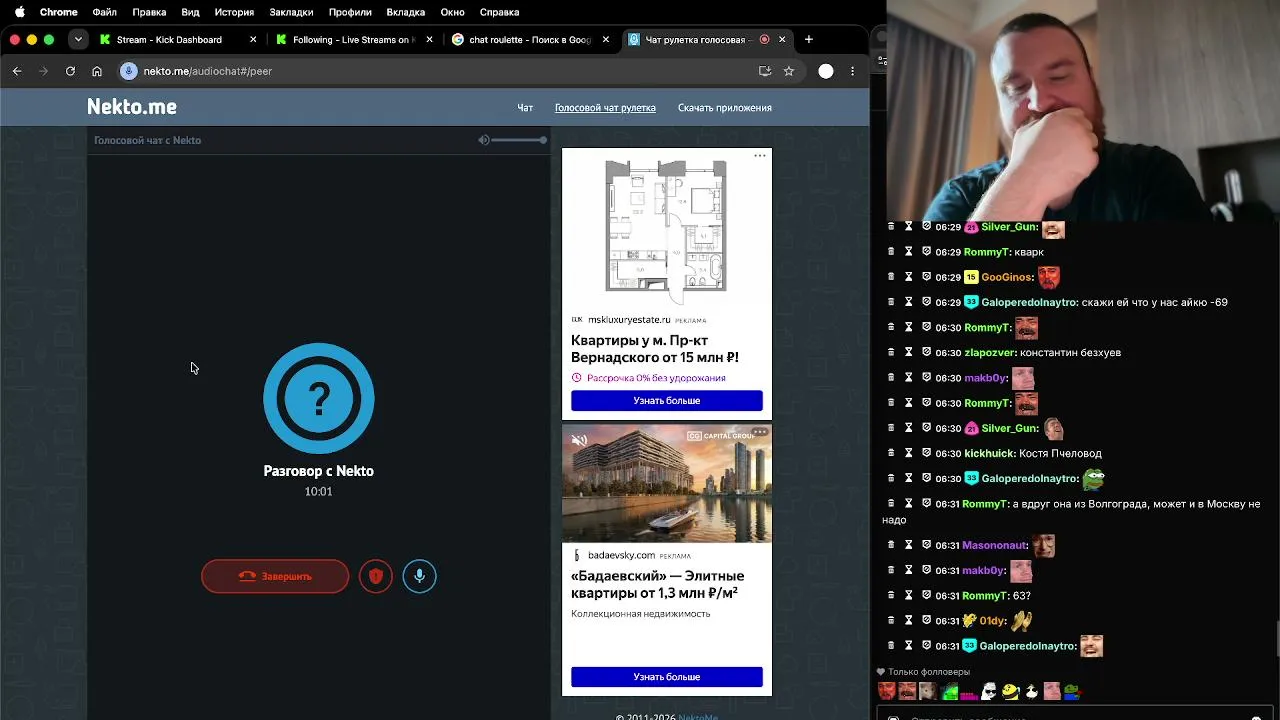
Task: Open the tab search dropdown chevron
Action: click(x=78, y=39)
